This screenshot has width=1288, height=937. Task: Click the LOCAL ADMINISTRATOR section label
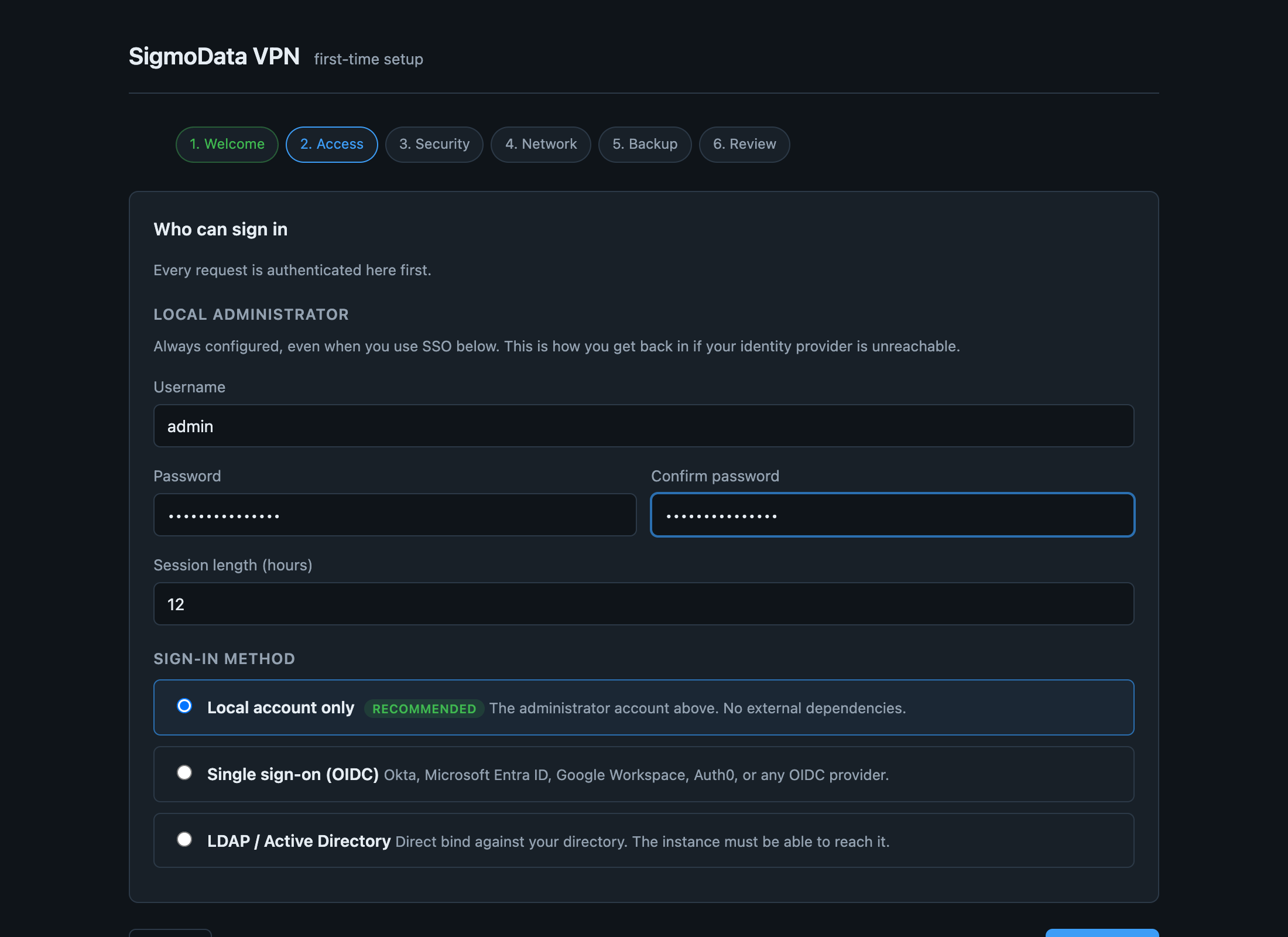[x=251, y=314]
